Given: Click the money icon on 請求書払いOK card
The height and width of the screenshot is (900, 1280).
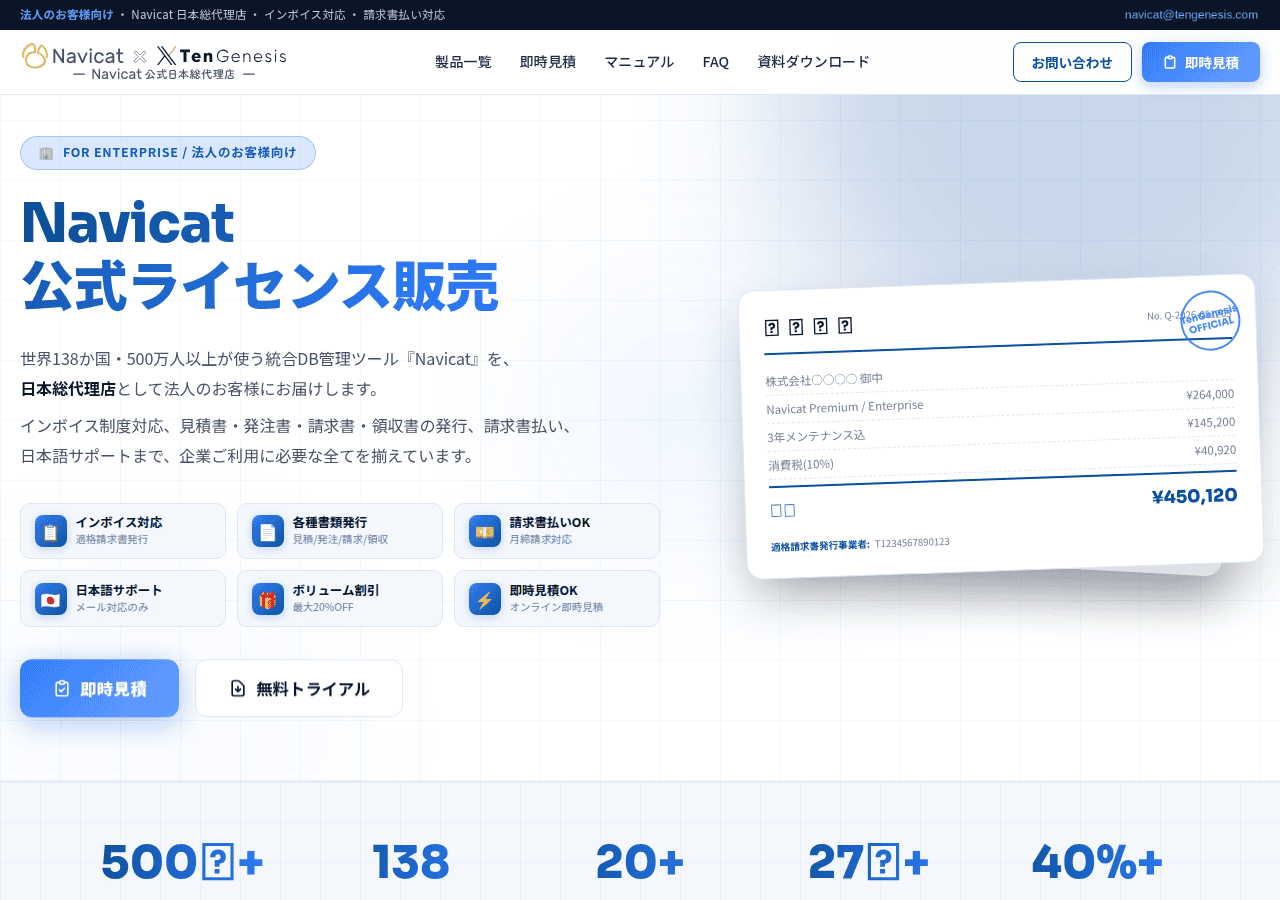Looking at the screenshot, I should (x=485, y=531).
